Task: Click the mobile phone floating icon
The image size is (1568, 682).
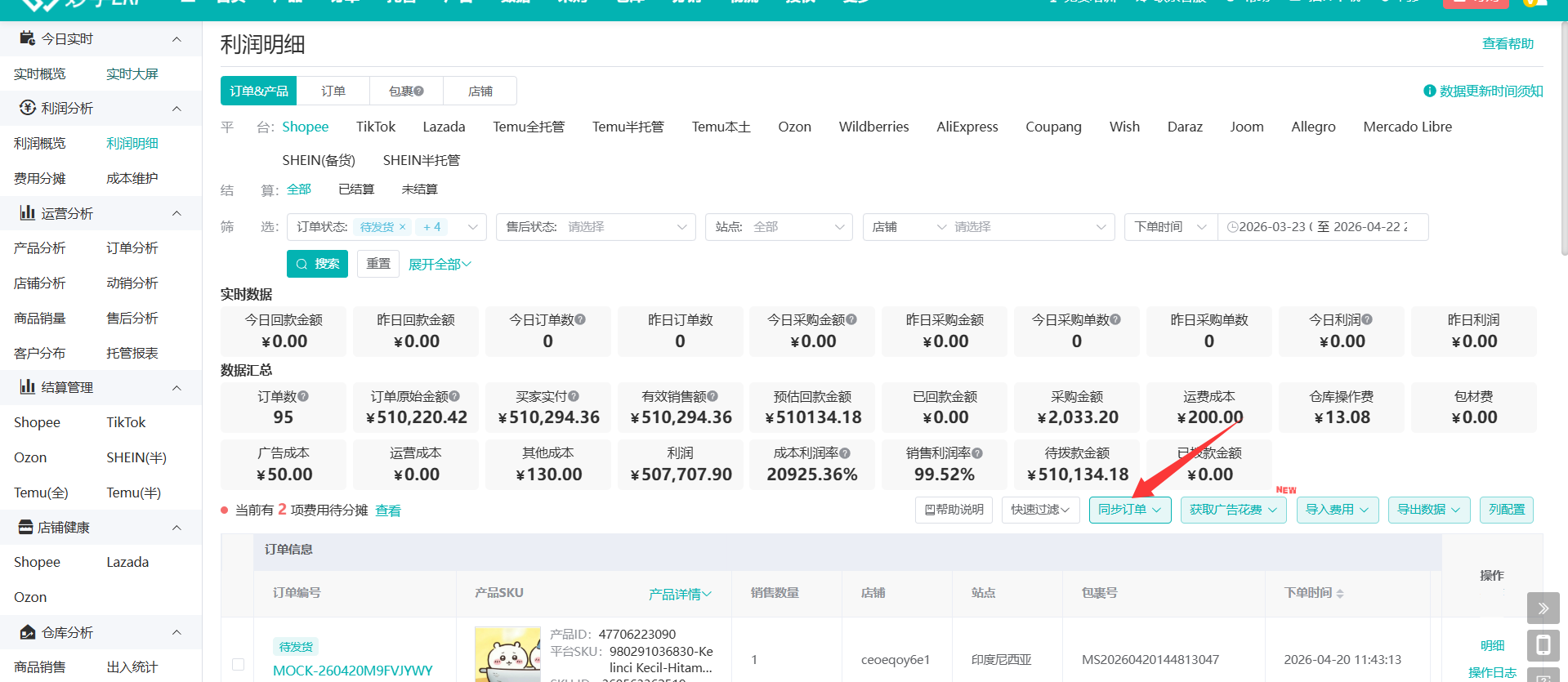Action: click(1543, 645)
